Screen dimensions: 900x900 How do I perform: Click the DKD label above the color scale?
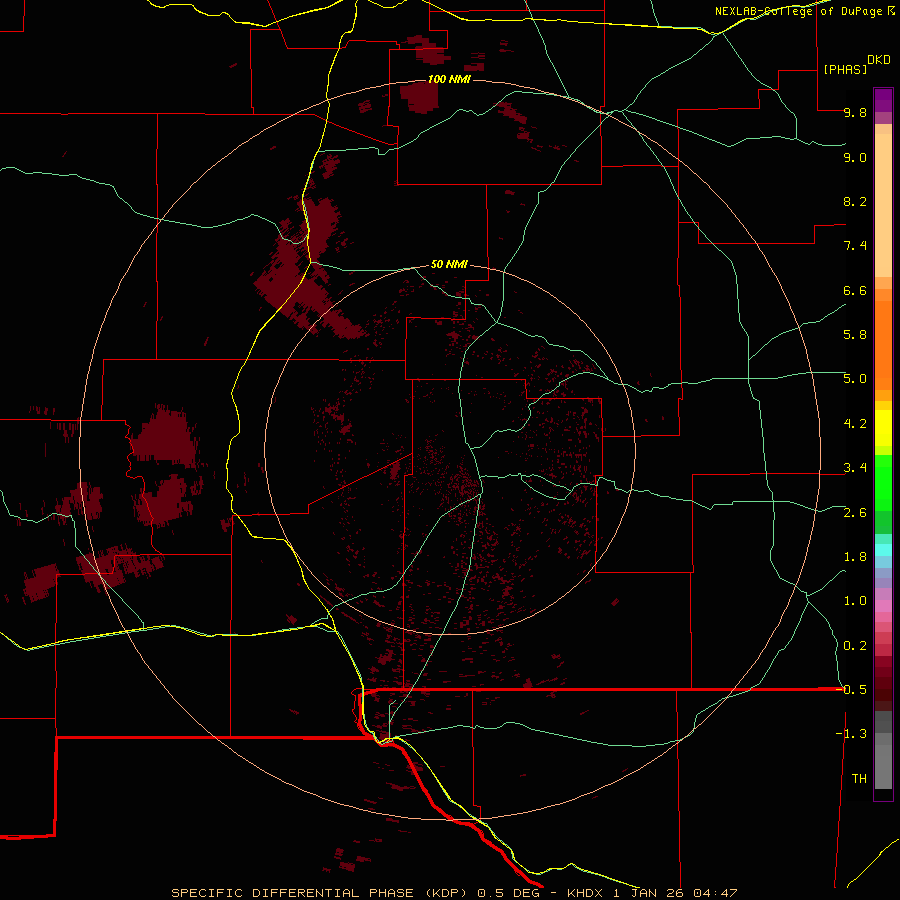coord(879,60)
